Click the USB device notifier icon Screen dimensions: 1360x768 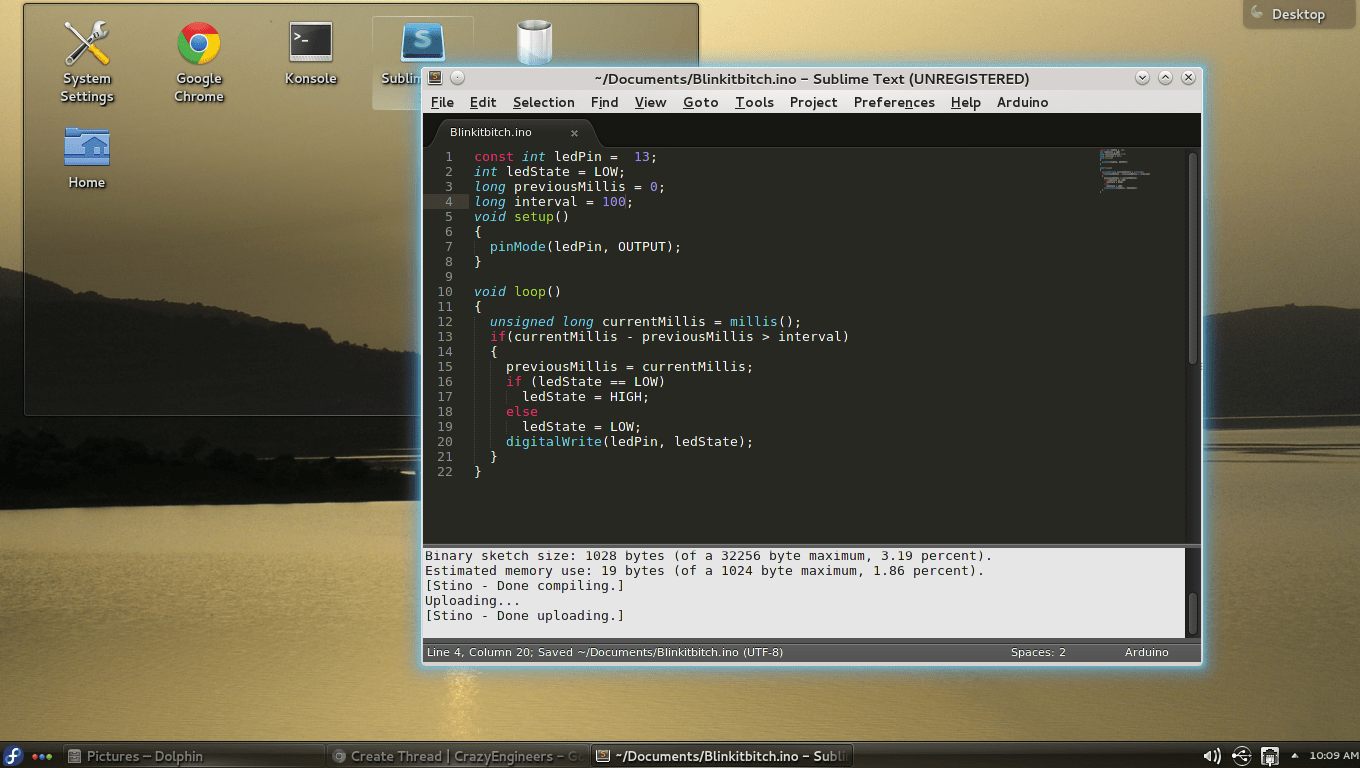tap(1241, 756)
